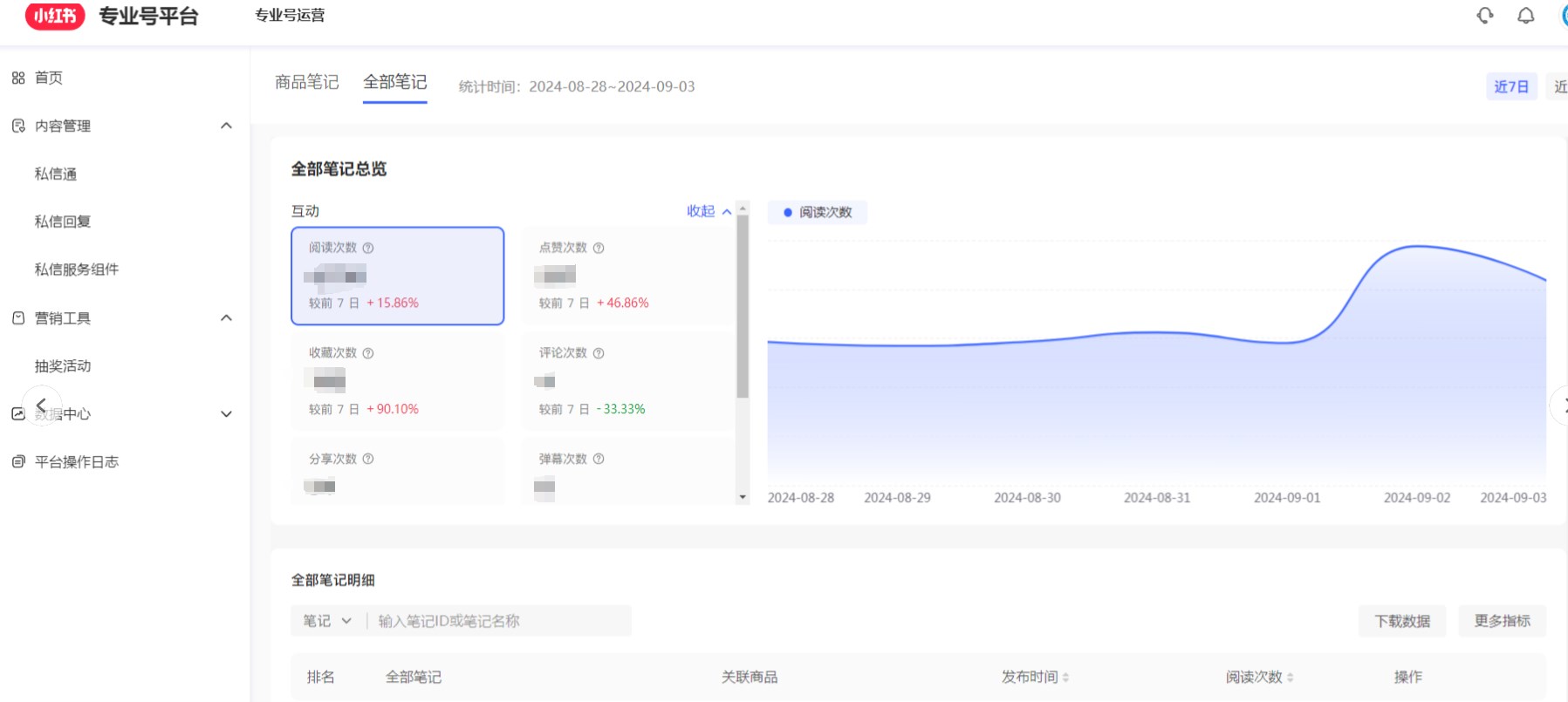Toggle the 阅读次数 chart legend
Image resolution: width=1568 pixels, height=702 pixels.
tap(817, 212)
